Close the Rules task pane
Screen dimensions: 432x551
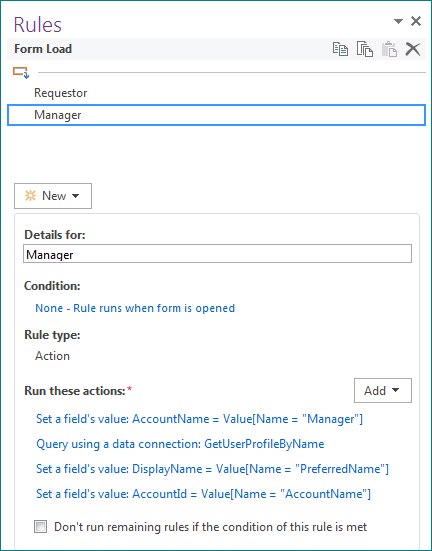[416, 21]
